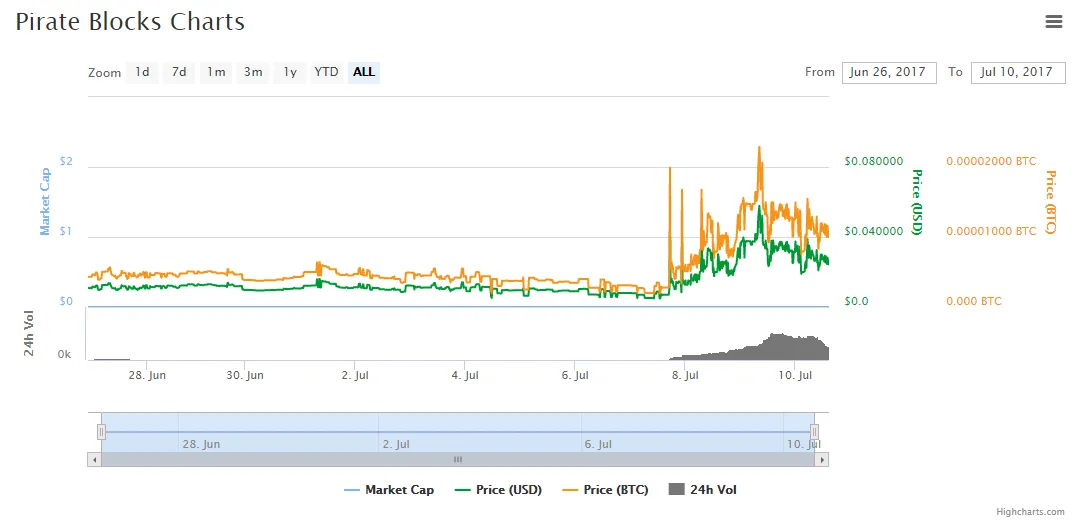This screenshot has height=526, width=1079.
Task: Toggle 24h Vol series in legend
Action: coord(703,490)
